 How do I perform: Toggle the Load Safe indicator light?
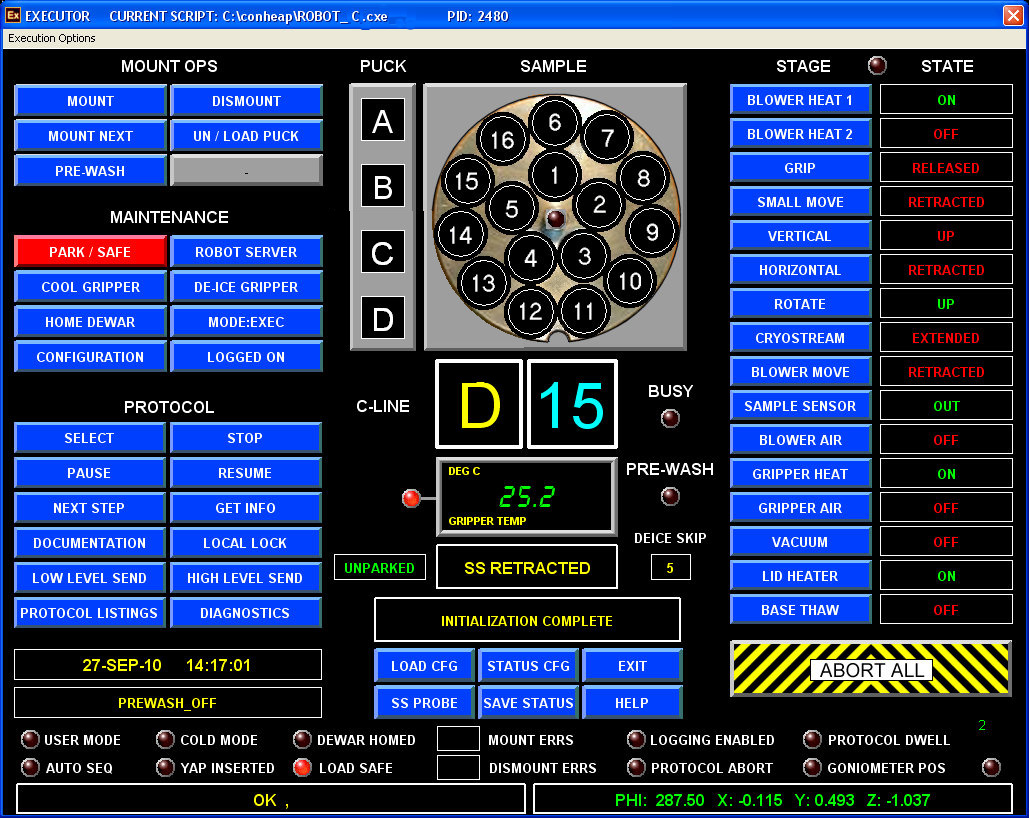[x=302, y=768]
